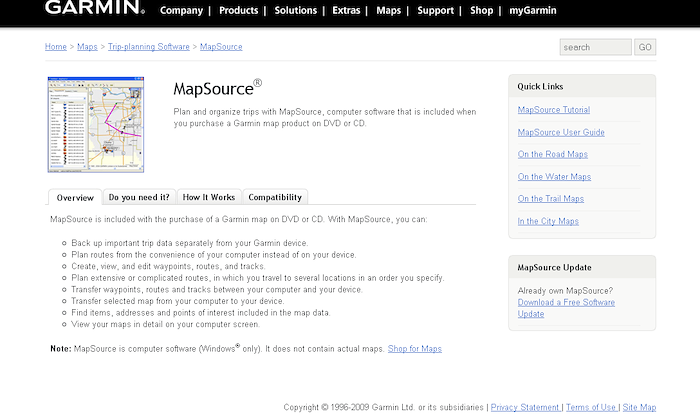Click the 'Already own MapSource?' text
This screenshot has width=700, height=416.
(x=565, y=291)
